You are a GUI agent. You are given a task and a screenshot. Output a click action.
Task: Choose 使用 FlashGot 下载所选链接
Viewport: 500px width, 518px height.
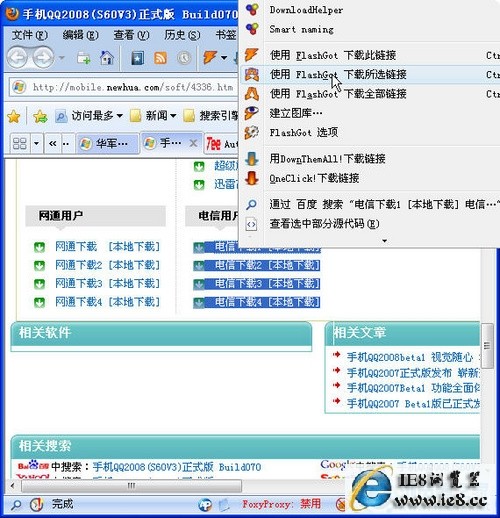point(369,74)
